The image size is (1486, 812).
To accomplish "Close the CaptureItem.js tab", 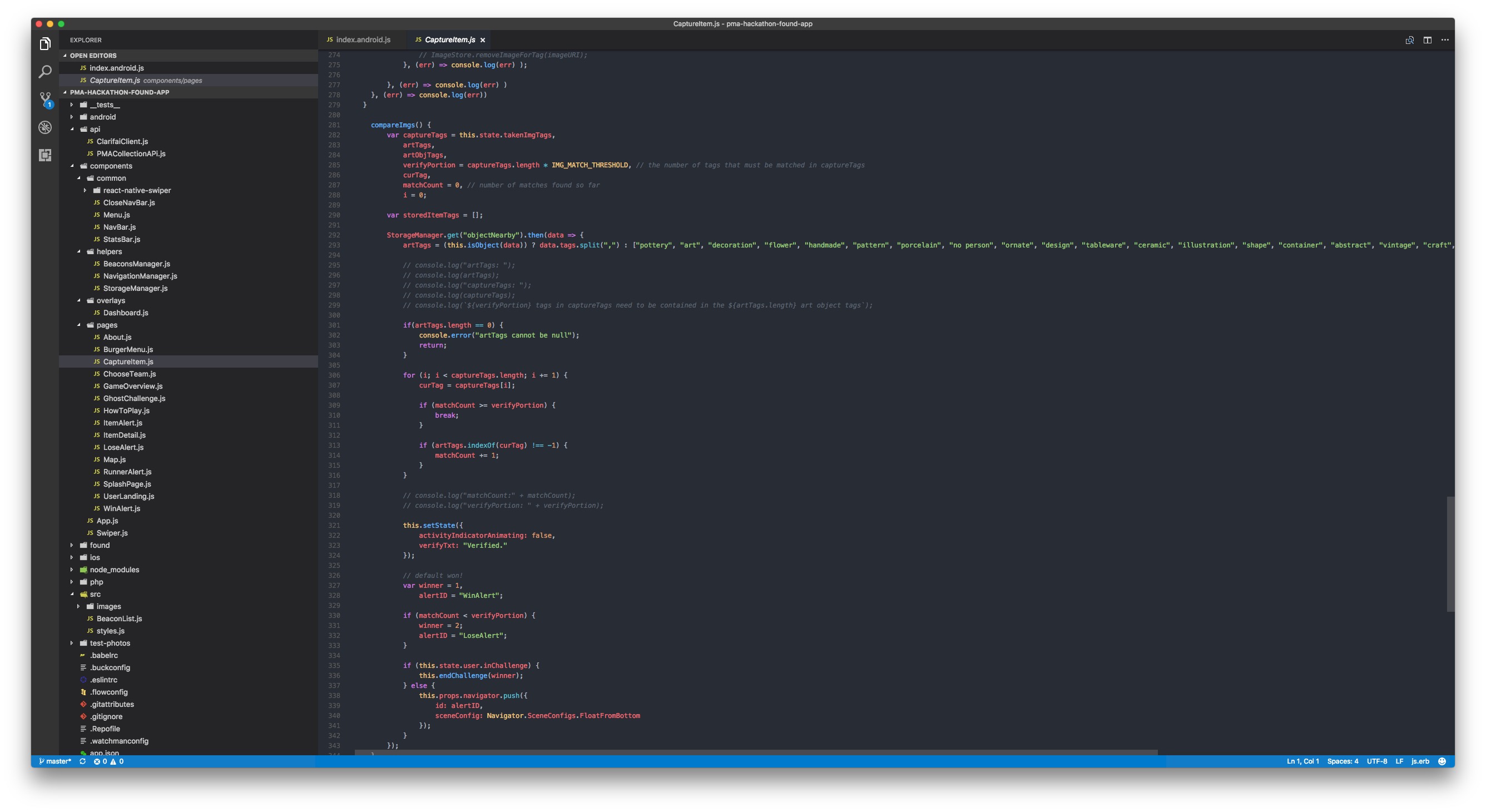I will tap(483, 40).
